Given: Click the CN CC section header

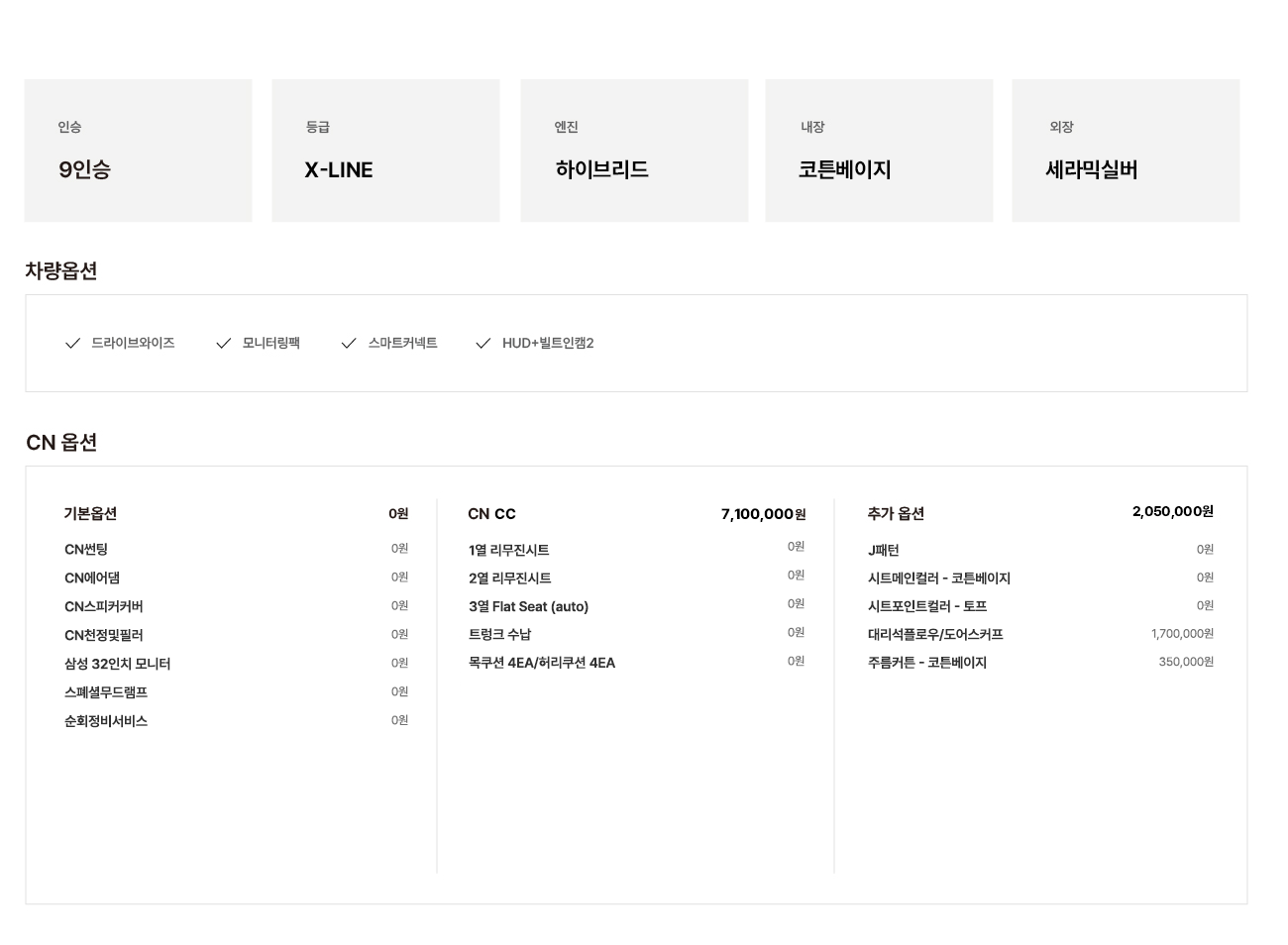Looking at the screenshot, I should tap(491, 513).
